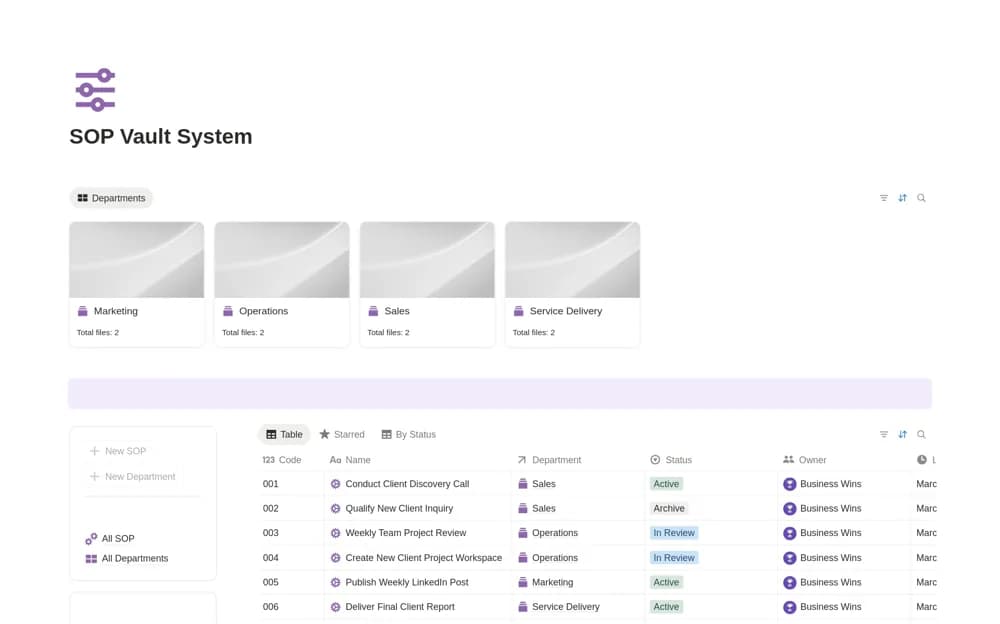This screenshot has width=1000, height=624.
Task: Open the Department column header menu
Action: coord(549,460)
